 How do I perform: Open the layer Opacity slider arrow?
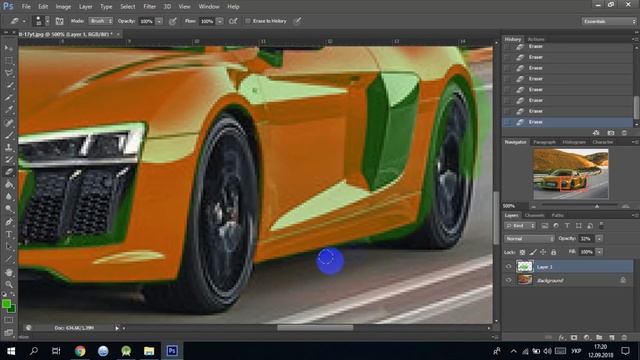pyautogui.click(x=599, y=239)
